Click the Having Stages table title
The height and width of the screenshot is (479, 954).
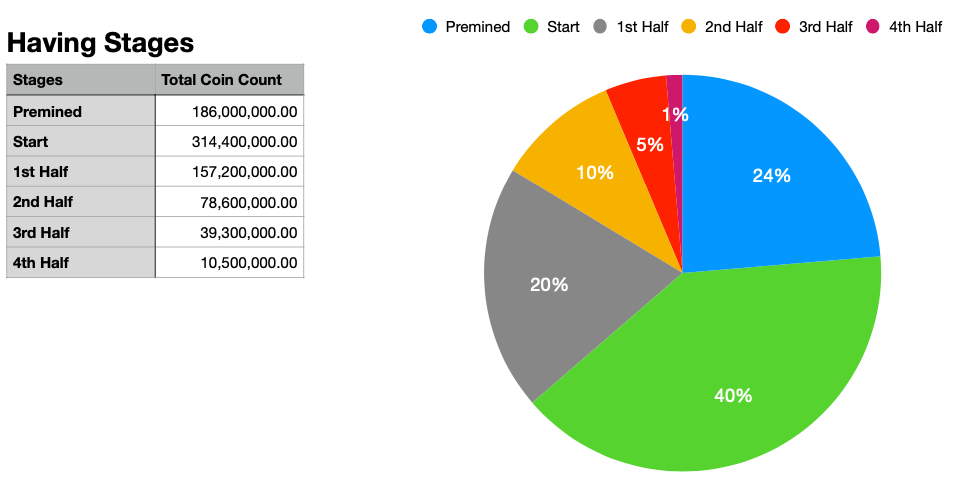click(x=100, y=43)
